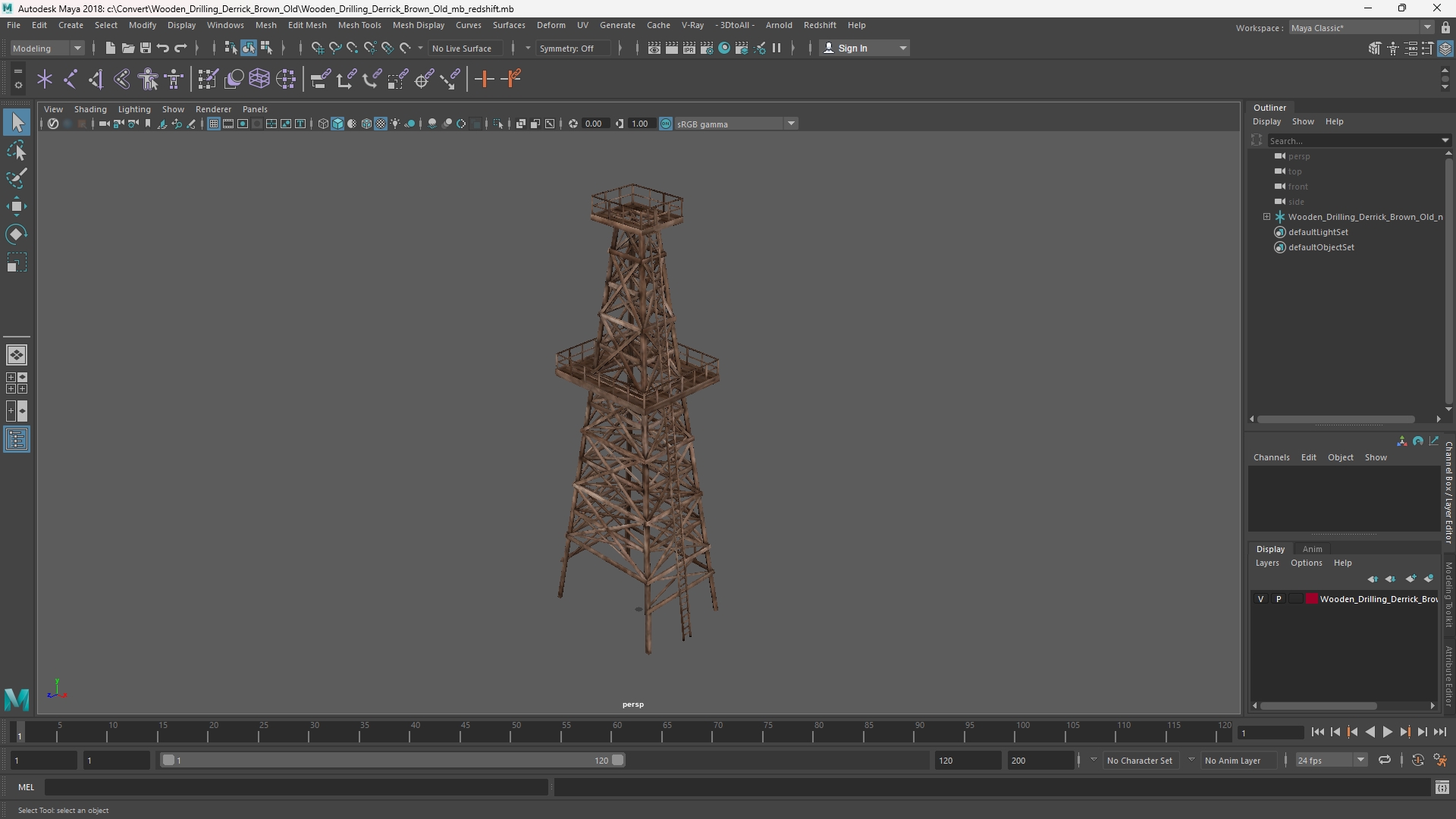Click the red layer color swatch
The width and height of the screenshot is (1456, 819).
[1311, 599]
